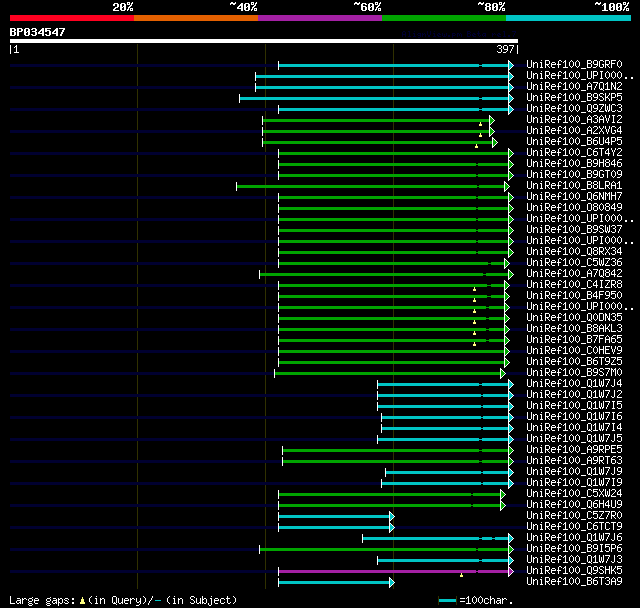Select the UniRef100_Q8RX34 label
Viewport: 640px width, 608px height.
(574, 252)
